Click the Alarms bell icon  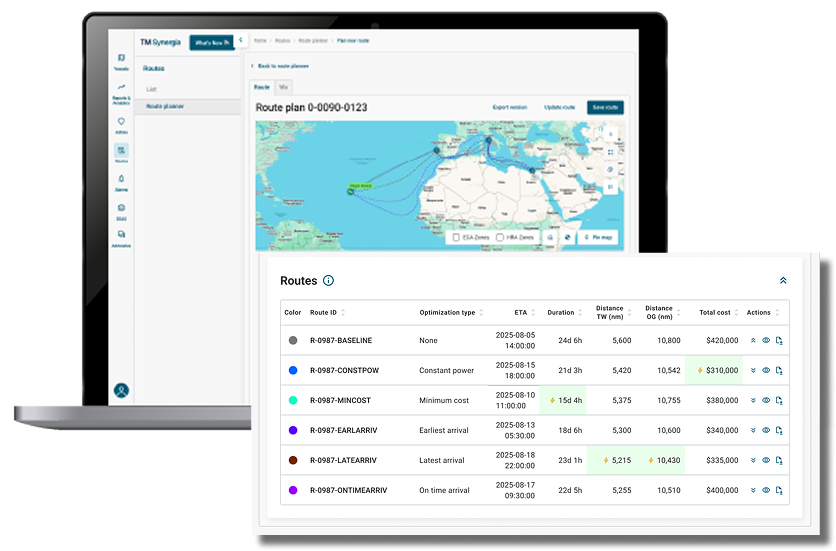(x=121, y=180)
